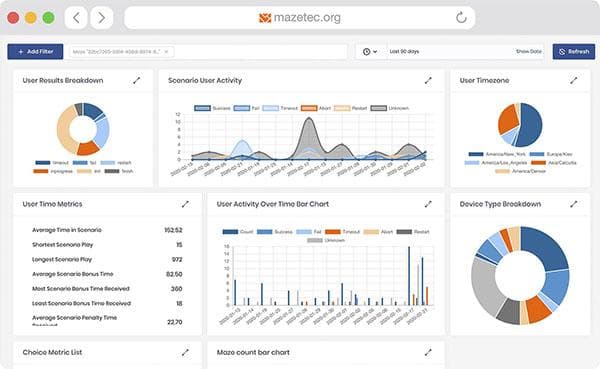600x369 pixels.
Task: Go back with browser back arrow
Action: pyautogui.click(x=76, y=18)
